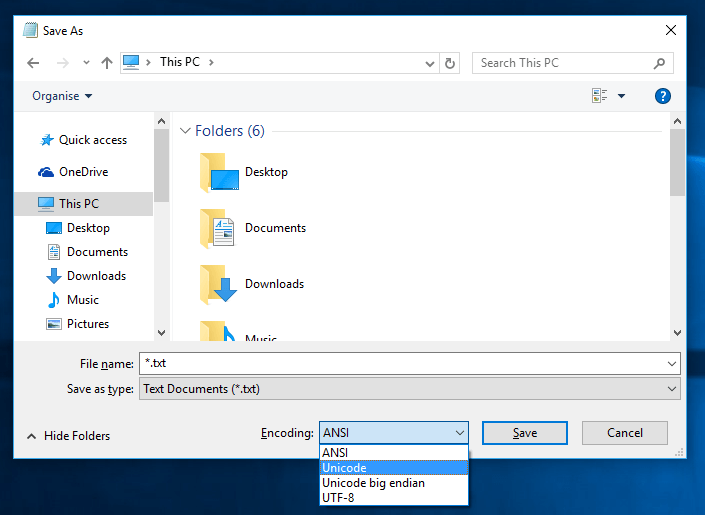Viewport: 705px width, 515px height.
Task: Click the Back navigation arrow
Action: [x=33, y=63]
